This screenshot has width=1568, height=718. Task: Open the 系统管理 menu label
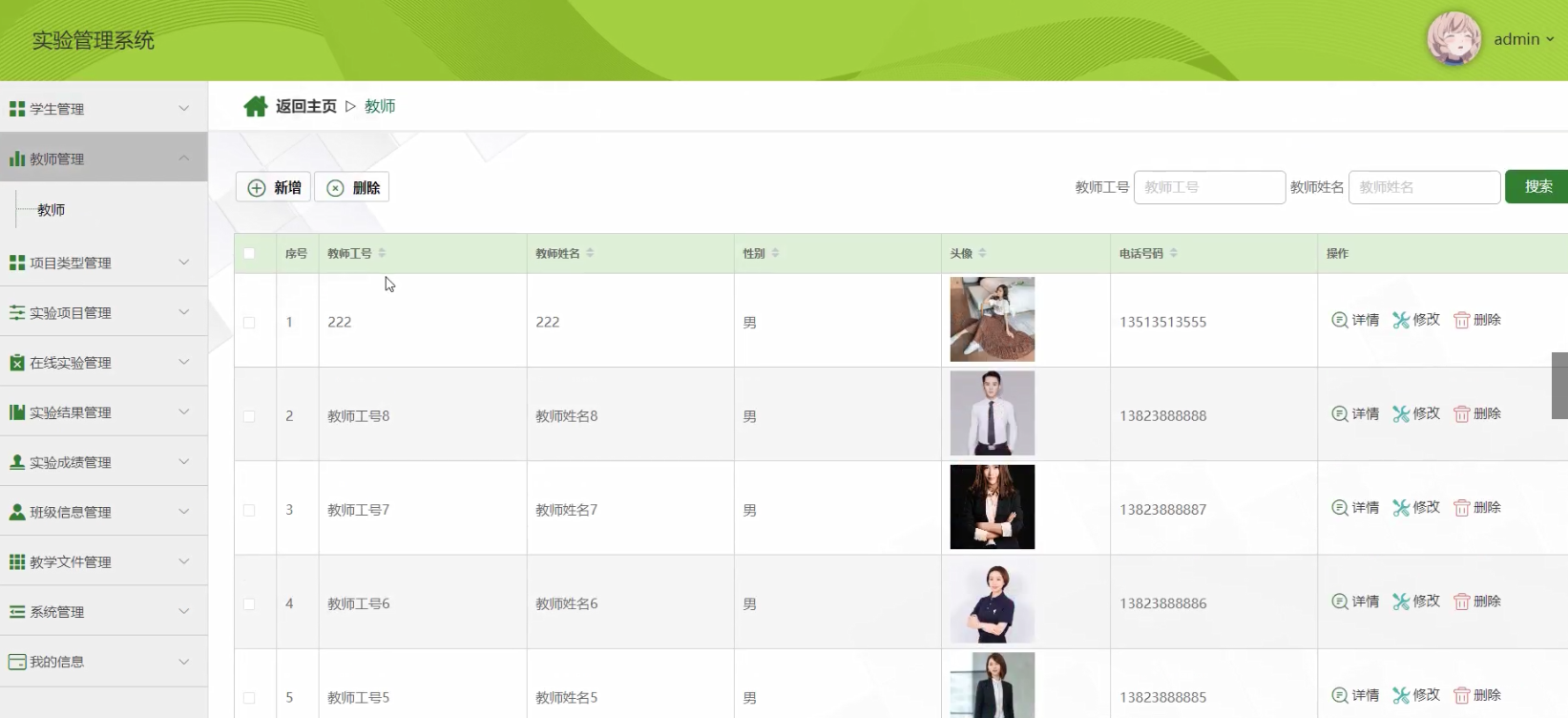pos(57,612)
